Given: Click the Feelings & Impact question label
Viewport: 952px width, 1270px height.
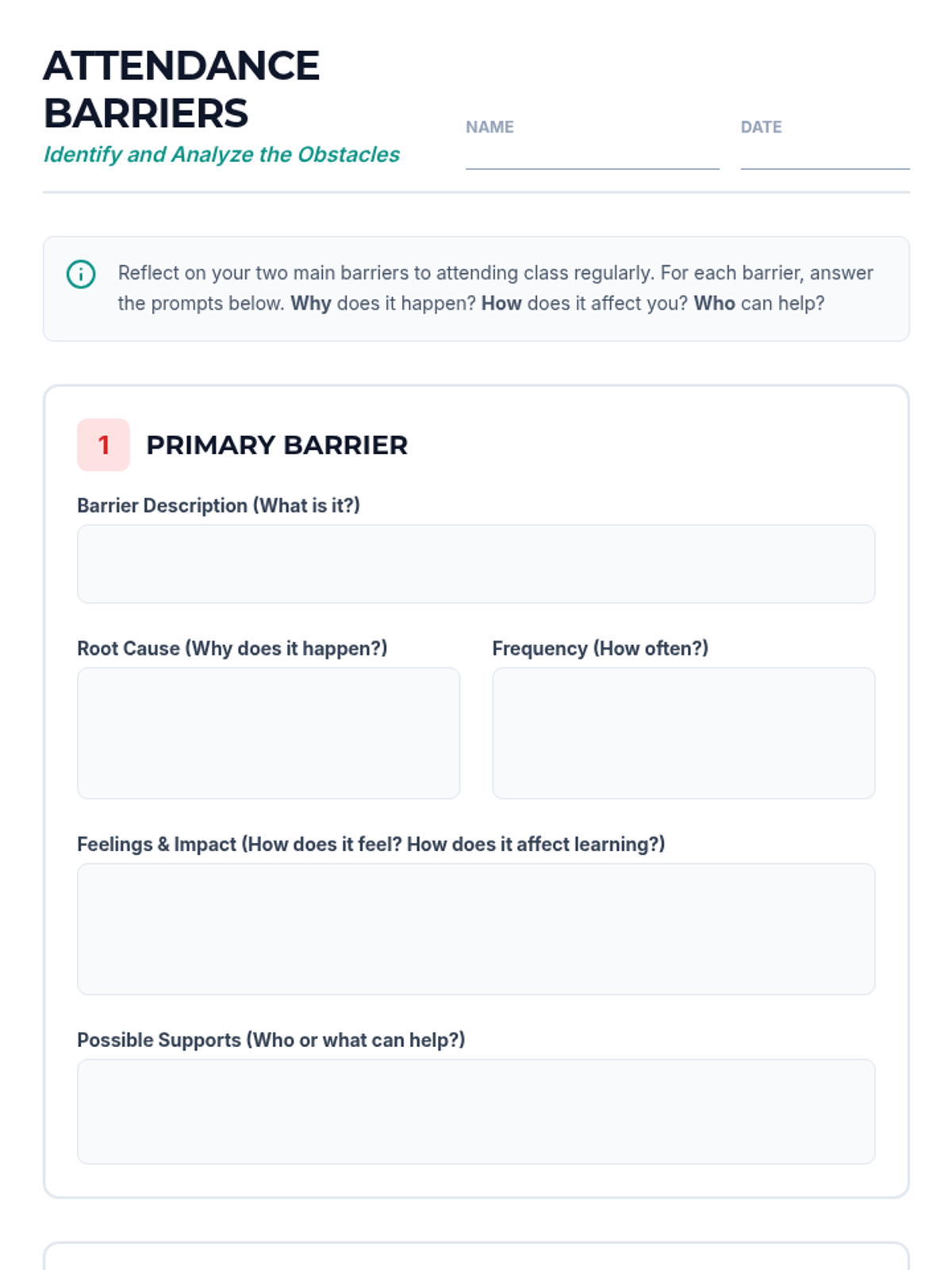Looking at the screenshot, I should (370, 845).
